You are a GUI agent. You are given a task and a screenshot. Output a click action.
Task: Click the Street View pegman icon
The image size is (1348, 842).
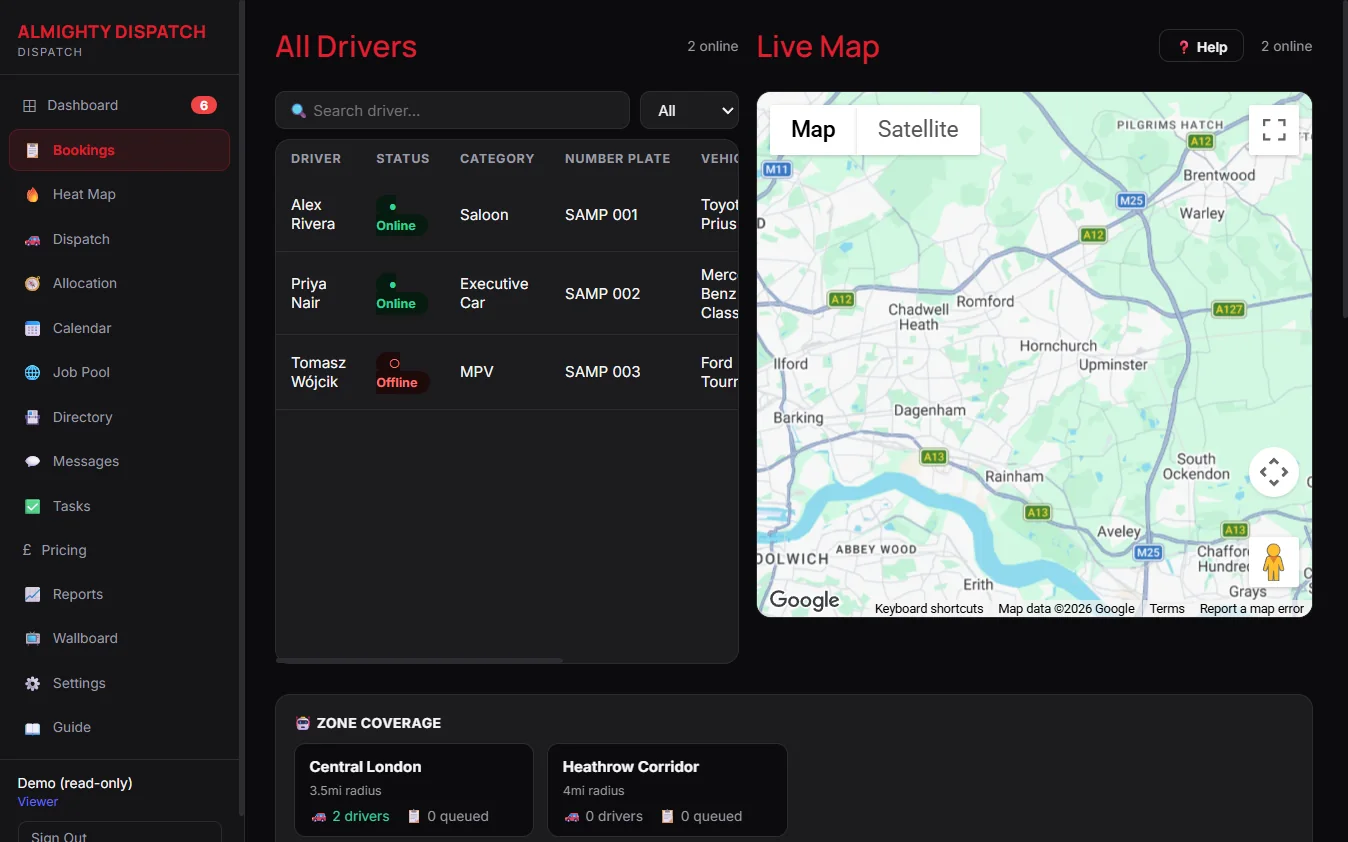pos(1274,562)
